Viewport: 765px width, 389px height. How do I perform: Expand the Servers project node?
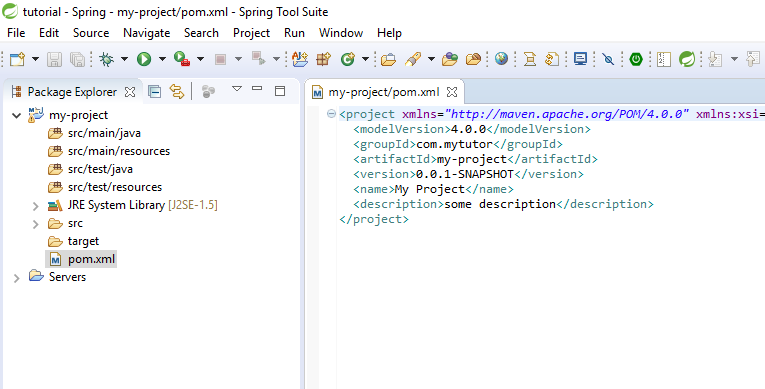pos(17,278)
